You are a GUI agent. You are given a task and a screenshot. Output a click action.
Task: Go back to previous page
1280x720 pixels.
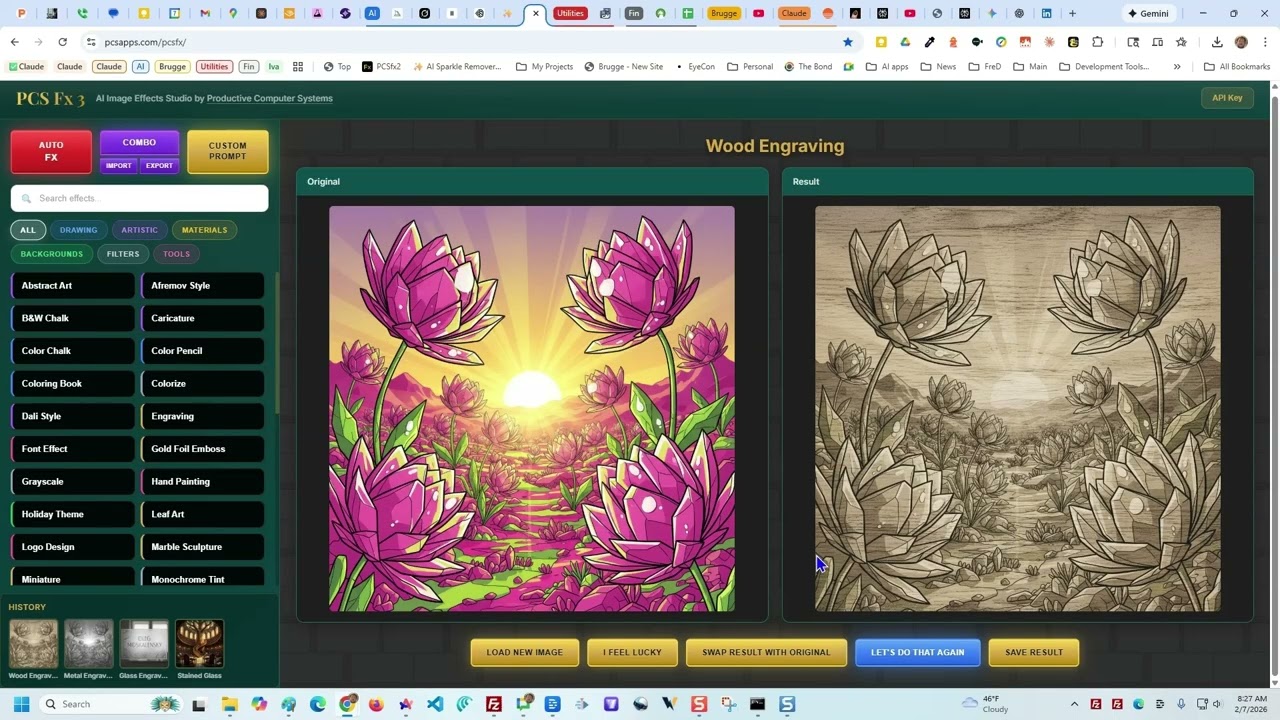click(x=14, y=42)
